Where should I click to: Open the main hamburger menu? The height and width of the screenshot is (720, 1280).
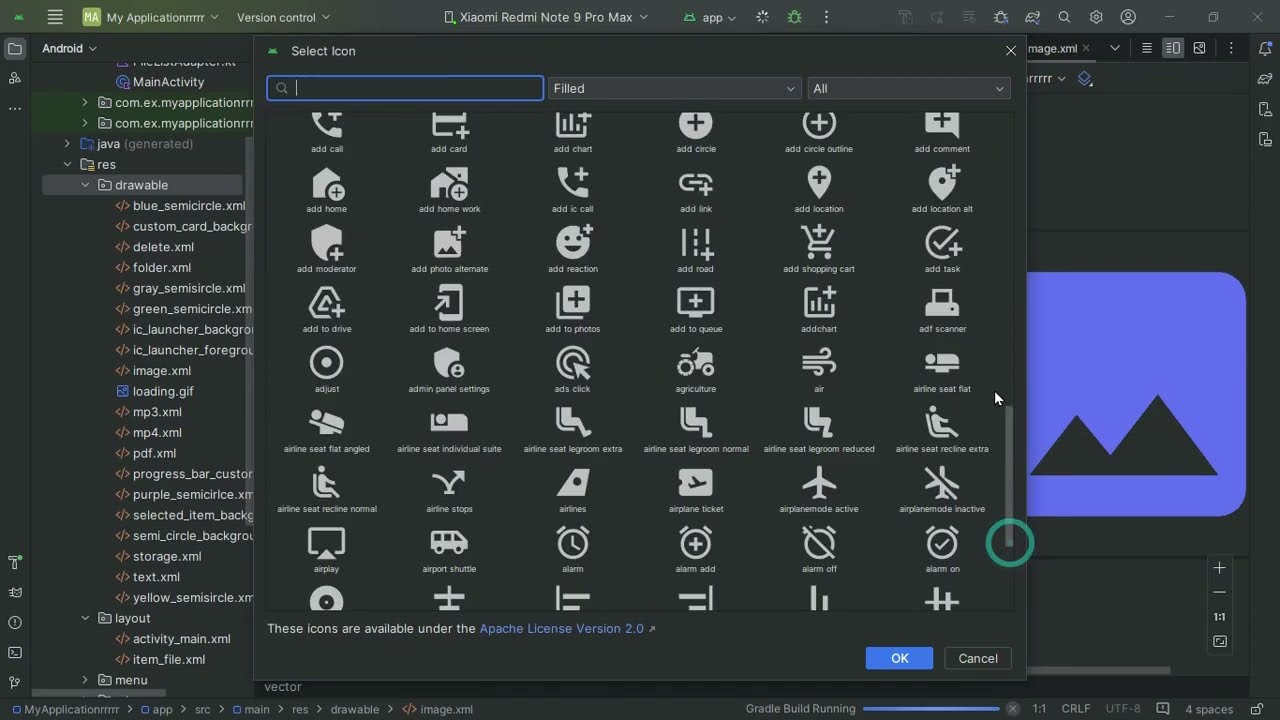pyautogui.click(x=55, y=17)
